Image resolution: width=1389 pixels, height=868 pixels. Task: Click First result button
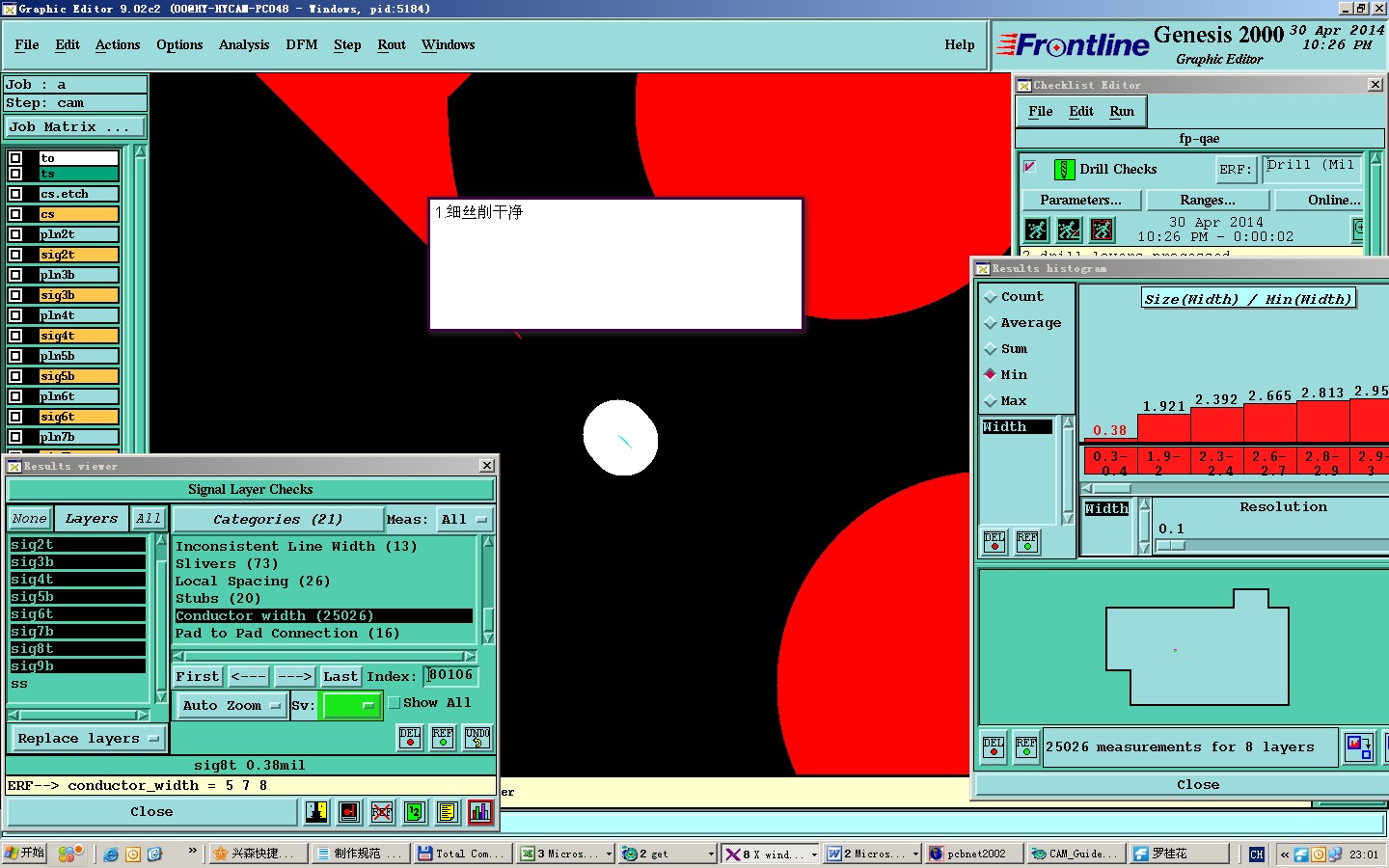point(198,677)
